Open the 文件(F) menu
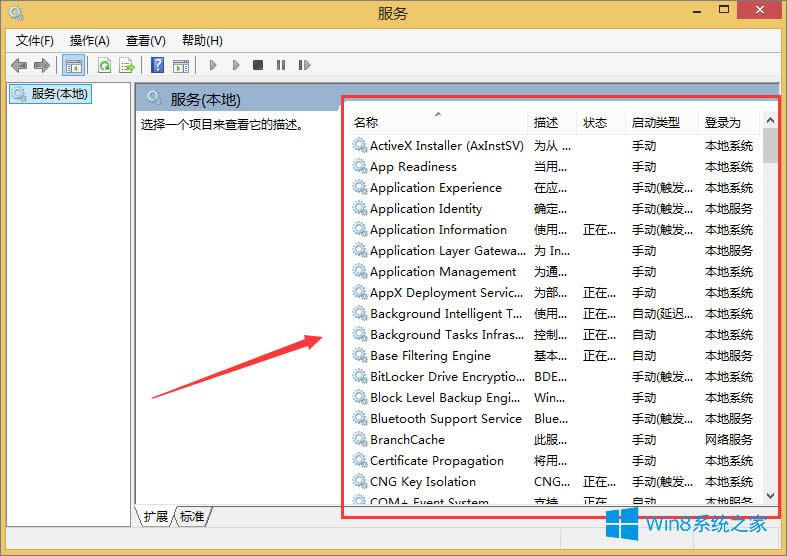 (35, 41)
